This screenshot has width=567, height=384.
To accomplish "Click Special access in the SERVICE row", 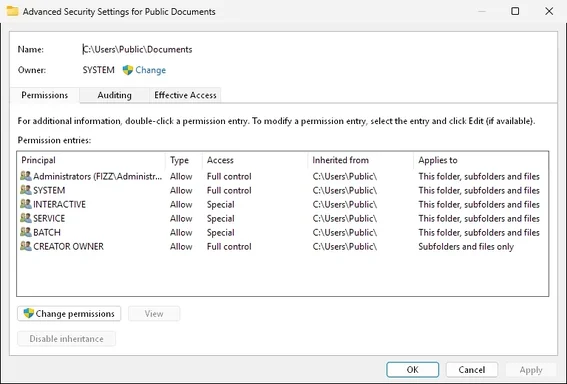I will (x=221, y=218).
